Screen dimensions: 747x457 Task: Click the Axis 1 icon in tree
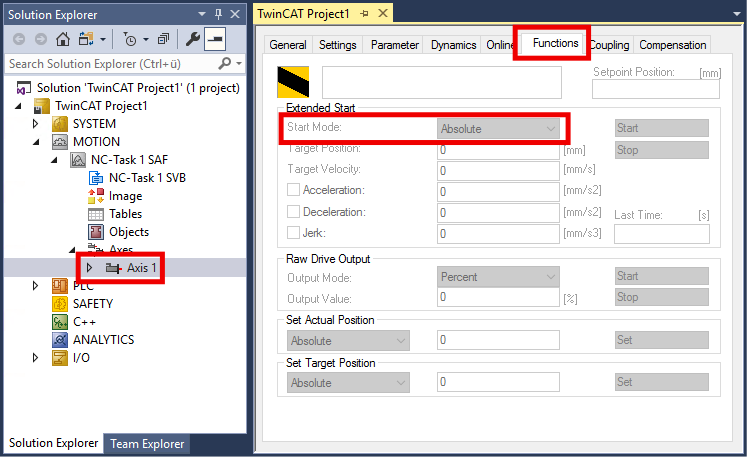click(x=113, y=268)
